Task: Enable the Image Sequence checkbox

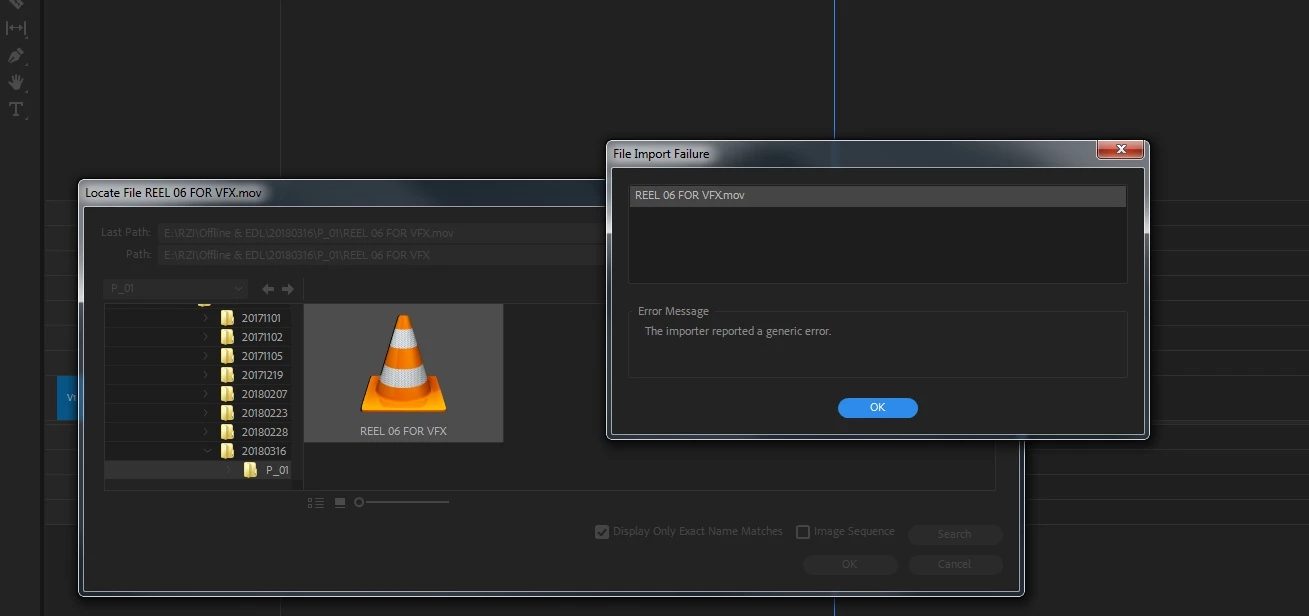Action: [803, 532]
